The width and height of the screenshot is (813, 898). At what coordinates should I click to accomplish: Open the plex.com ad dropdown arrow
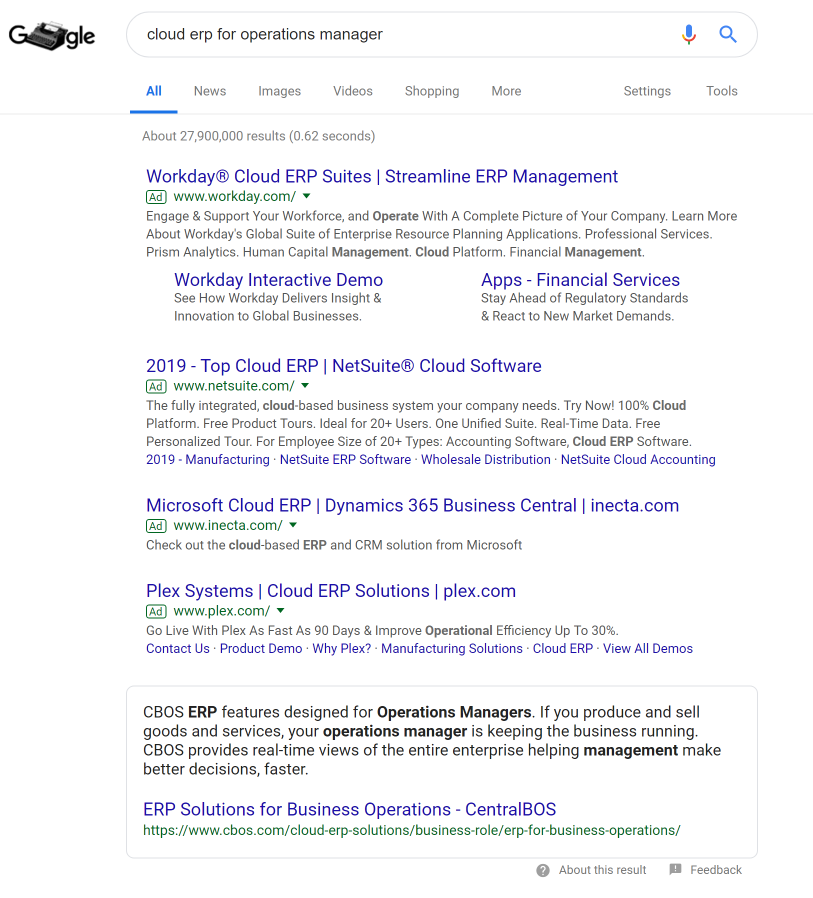click(281, 611)
